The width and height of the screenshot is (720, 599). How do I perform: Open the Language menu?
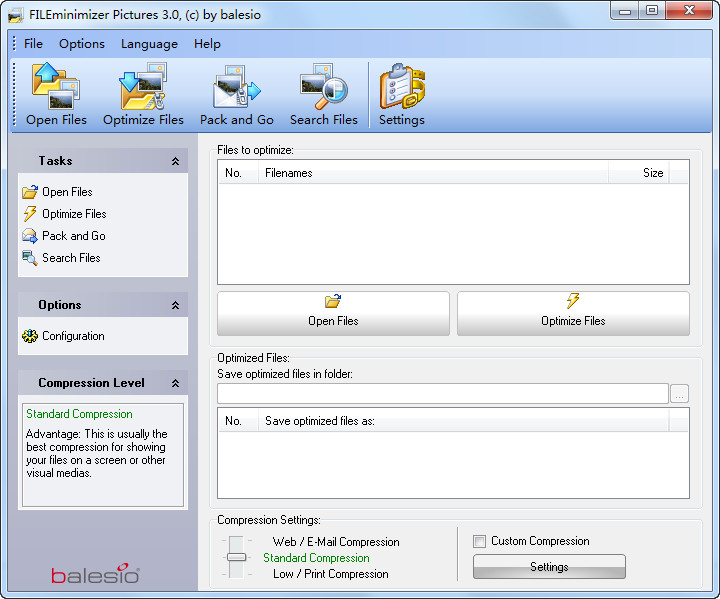149,44
